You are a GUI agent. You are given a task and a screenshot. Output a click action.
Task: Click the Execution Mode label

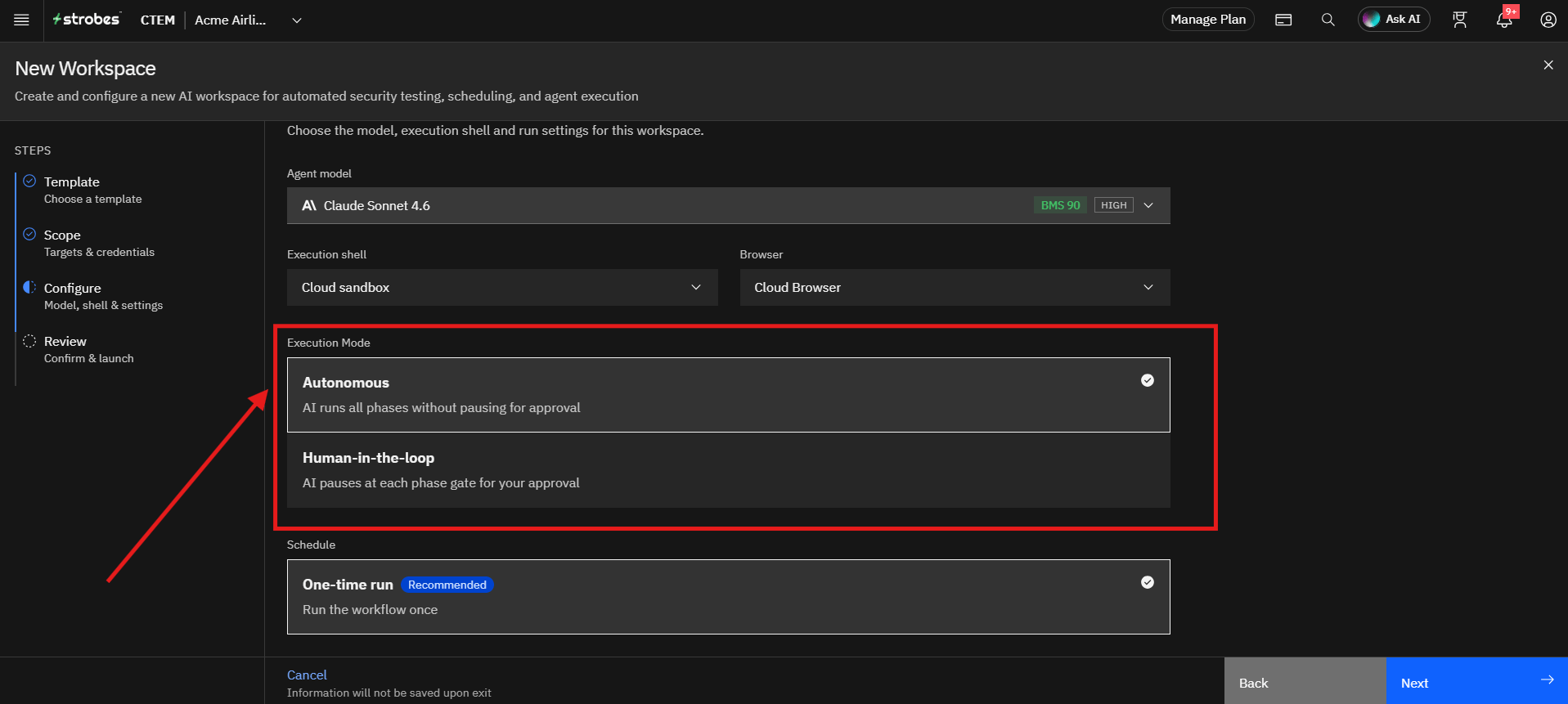329,343
